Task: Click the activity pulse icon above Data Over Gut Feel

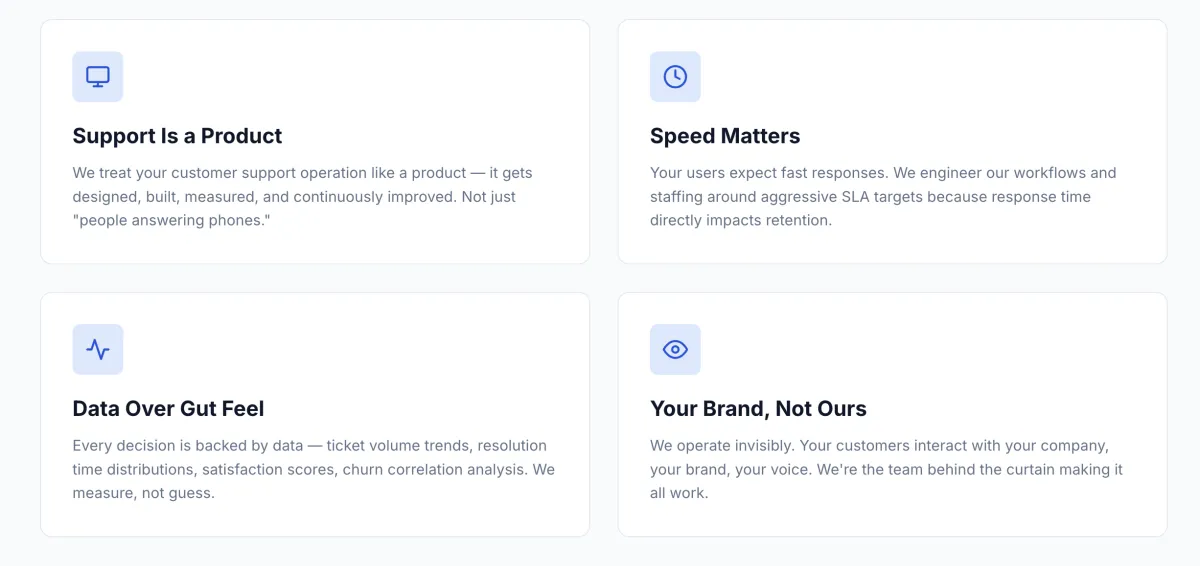Action: click(x=98, y=350)
